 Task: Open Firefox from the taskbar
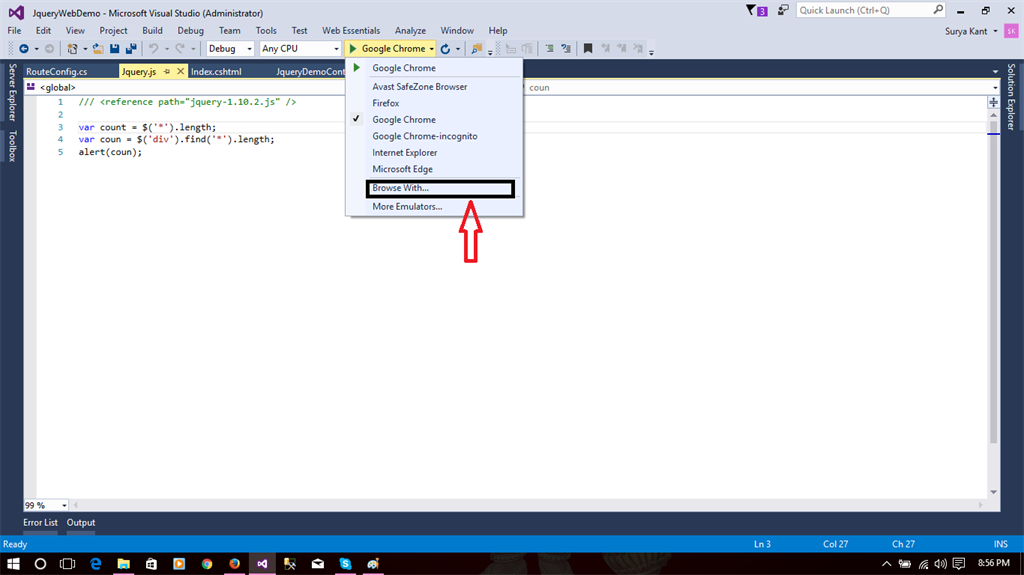(x=234, y=563)
